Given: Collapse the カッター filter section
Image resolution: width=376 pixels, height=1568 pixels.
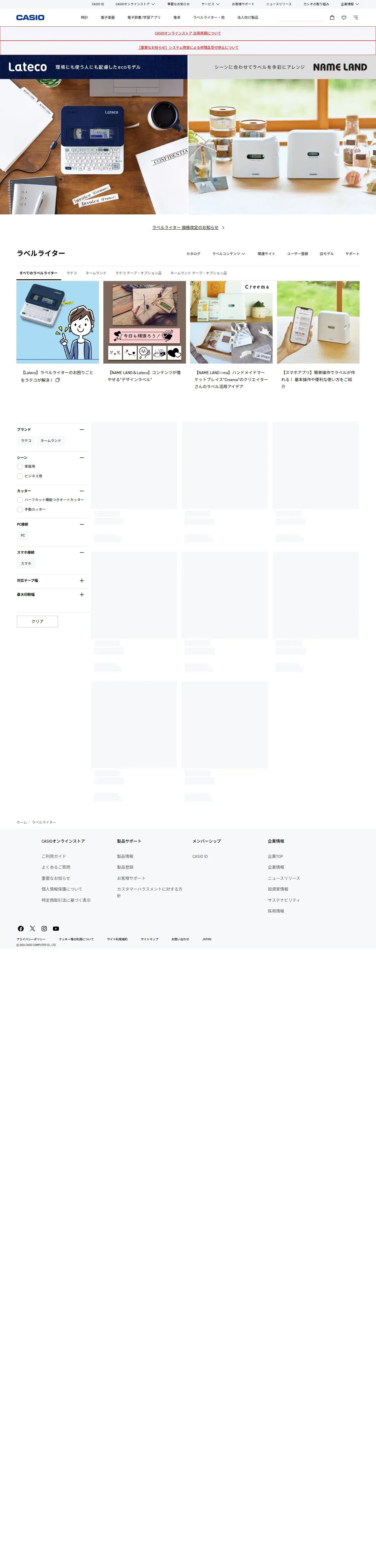Looking at the screenshot, I should click(82, 491).
